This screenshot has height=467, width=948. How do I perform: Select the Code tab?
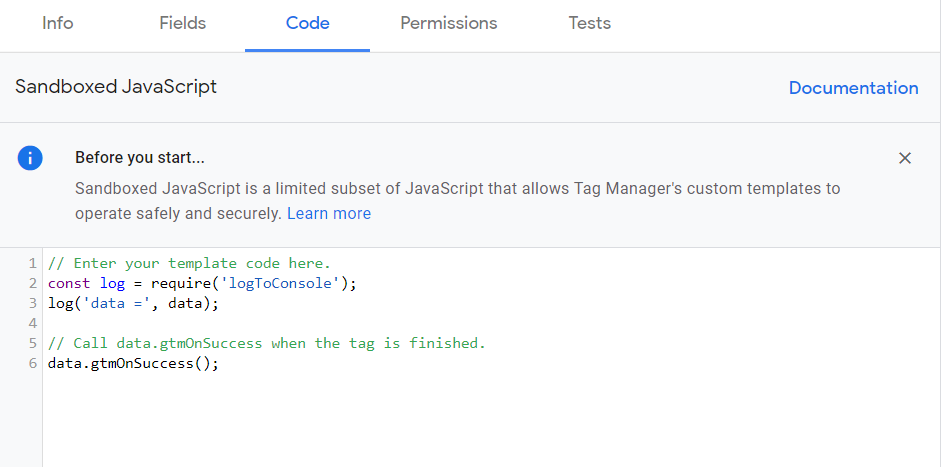307,23
